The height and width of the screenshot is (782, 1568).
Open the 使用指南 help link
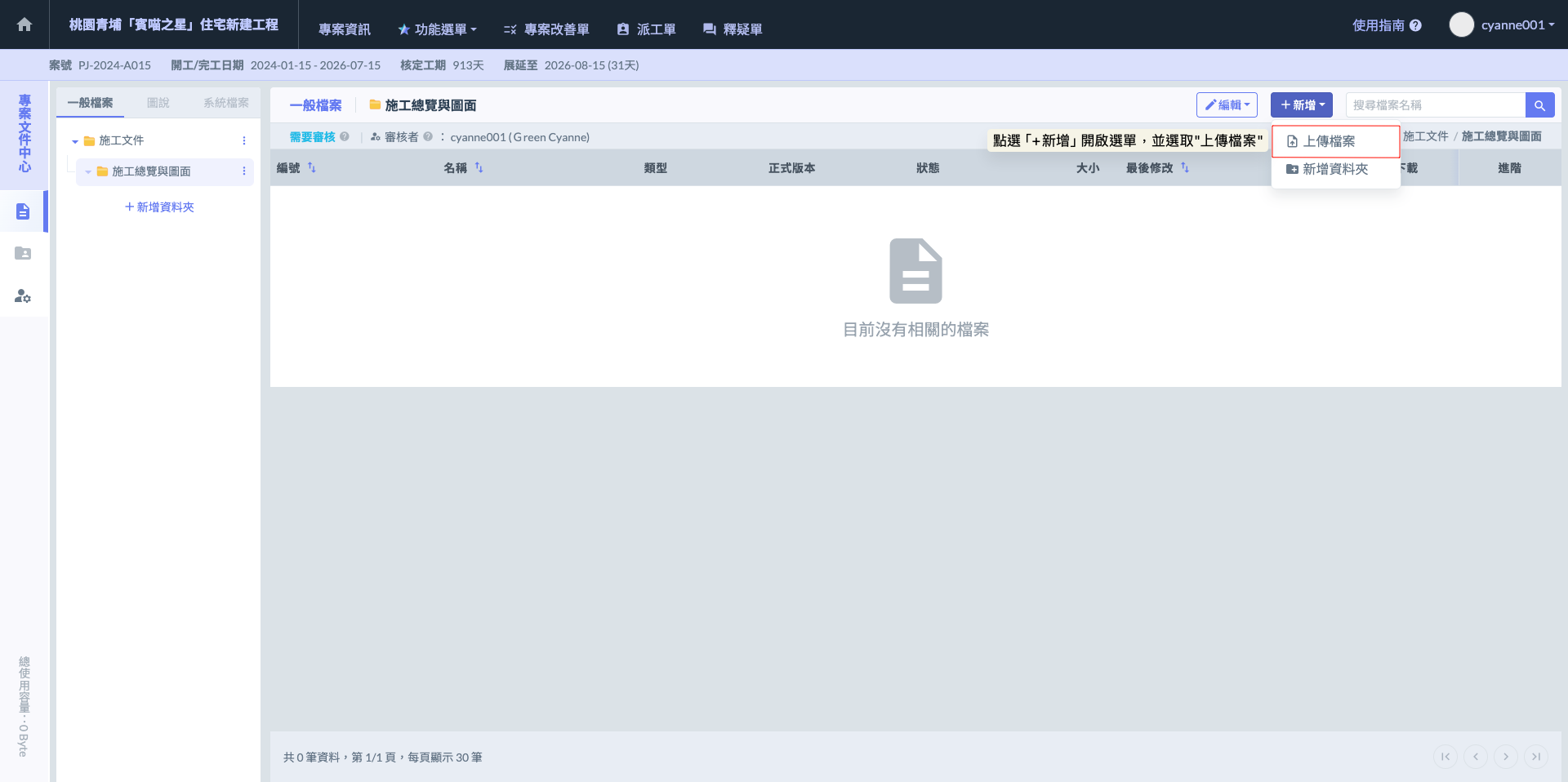click(x=1386, y=25)
